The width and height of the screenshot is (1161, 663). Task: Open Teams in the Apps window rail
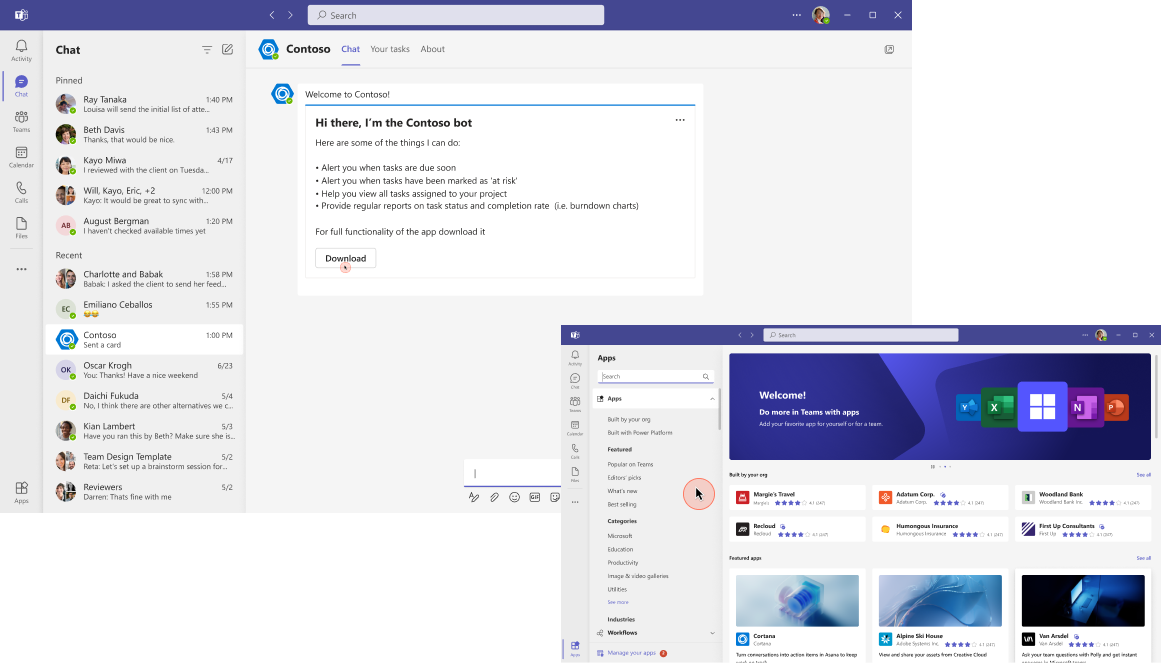[575, 404]
